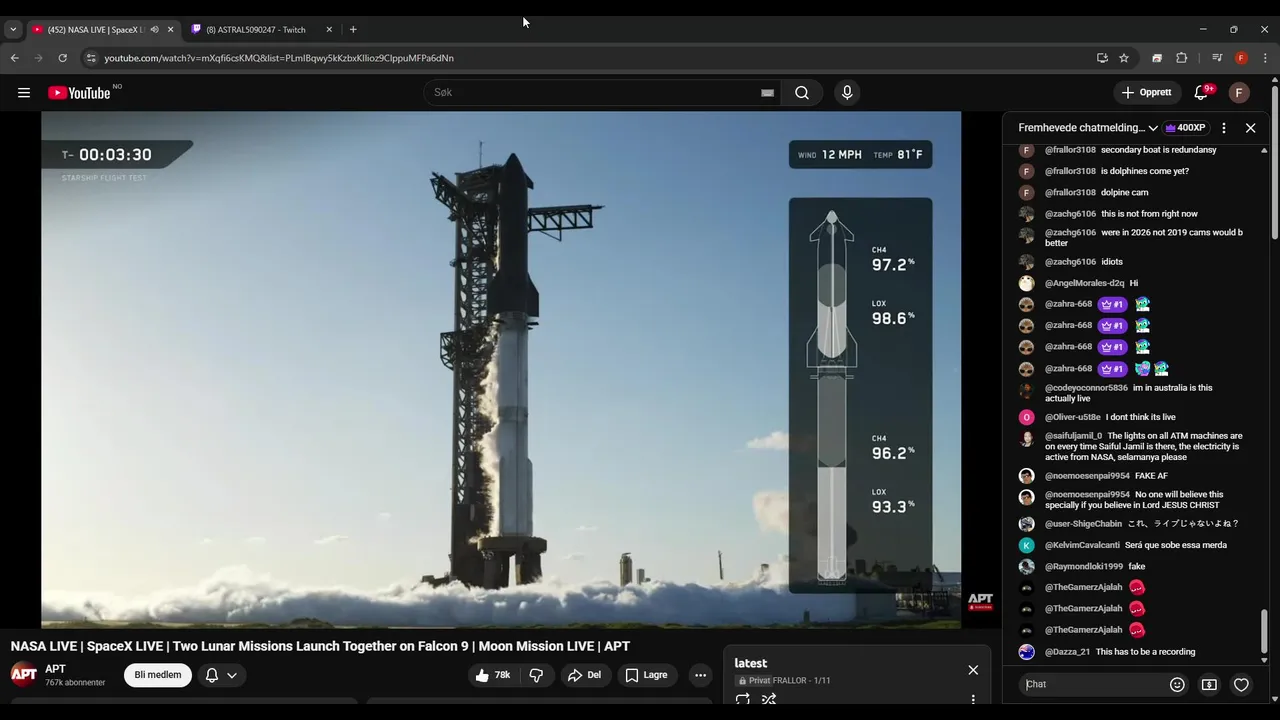Click the video title NASA LIVE SpaceX LIVE
Viewport: 1280px width, 720px height.
coord(320,647)
